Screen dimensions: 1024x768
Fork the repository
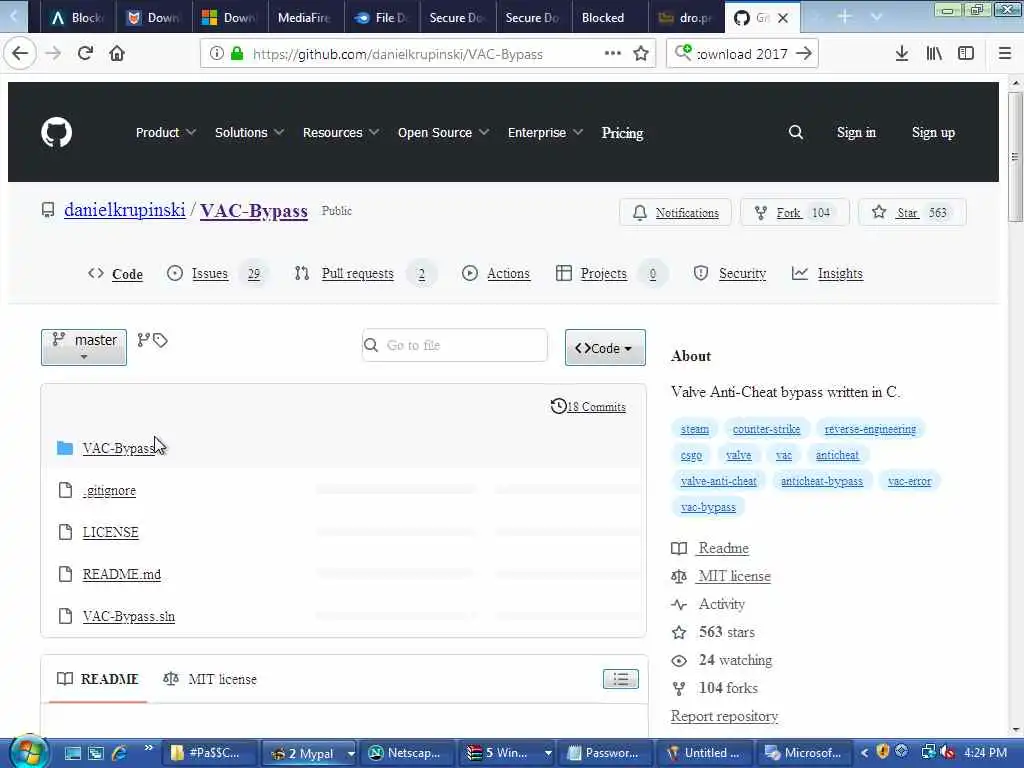[x=795, y=213]
